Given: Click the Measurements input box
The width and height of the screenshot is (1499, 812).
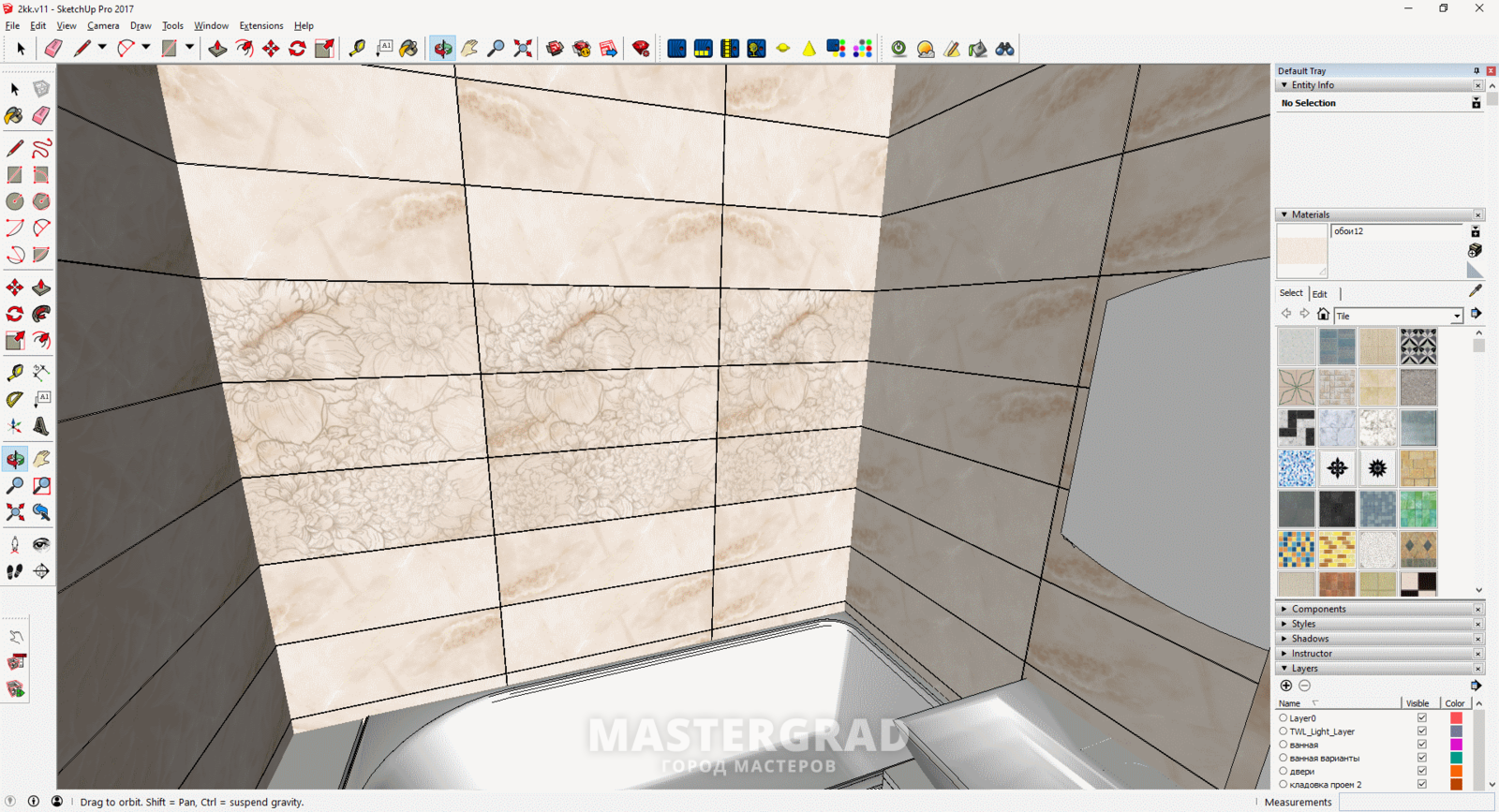Looking at the screenshot, I should 1415,802.
